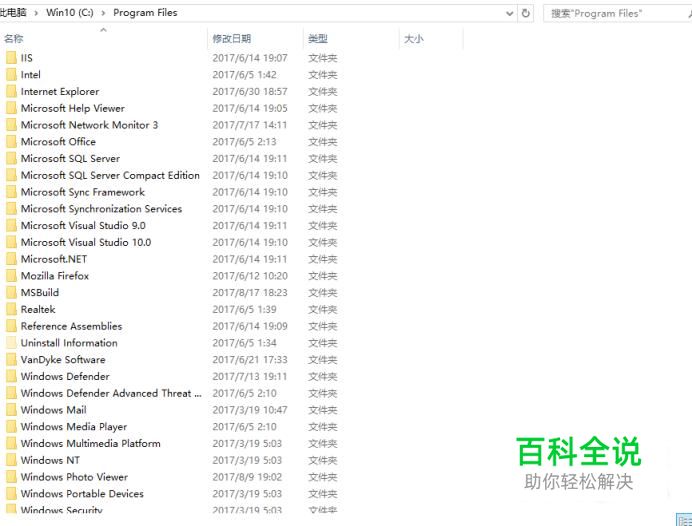Click date 2017/7/17 14:11 of Network Monitor
The height and width of the screenshot is (526, 692).
point(250,125)
